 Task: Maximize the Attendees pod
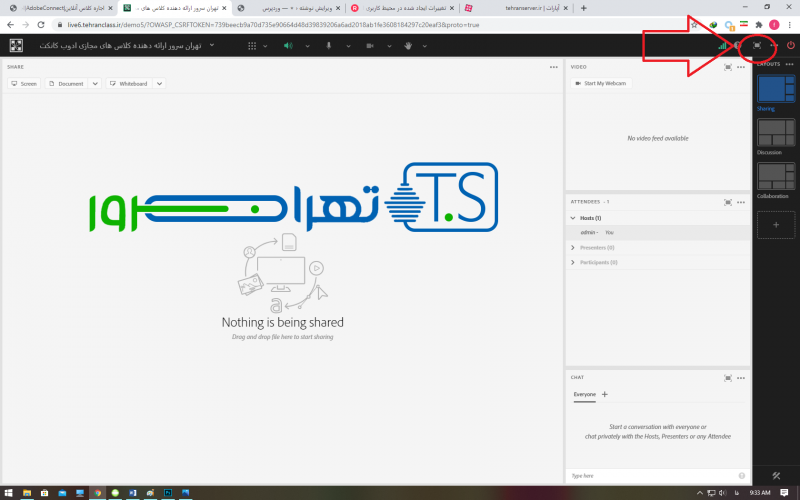[x=728, y=202]
